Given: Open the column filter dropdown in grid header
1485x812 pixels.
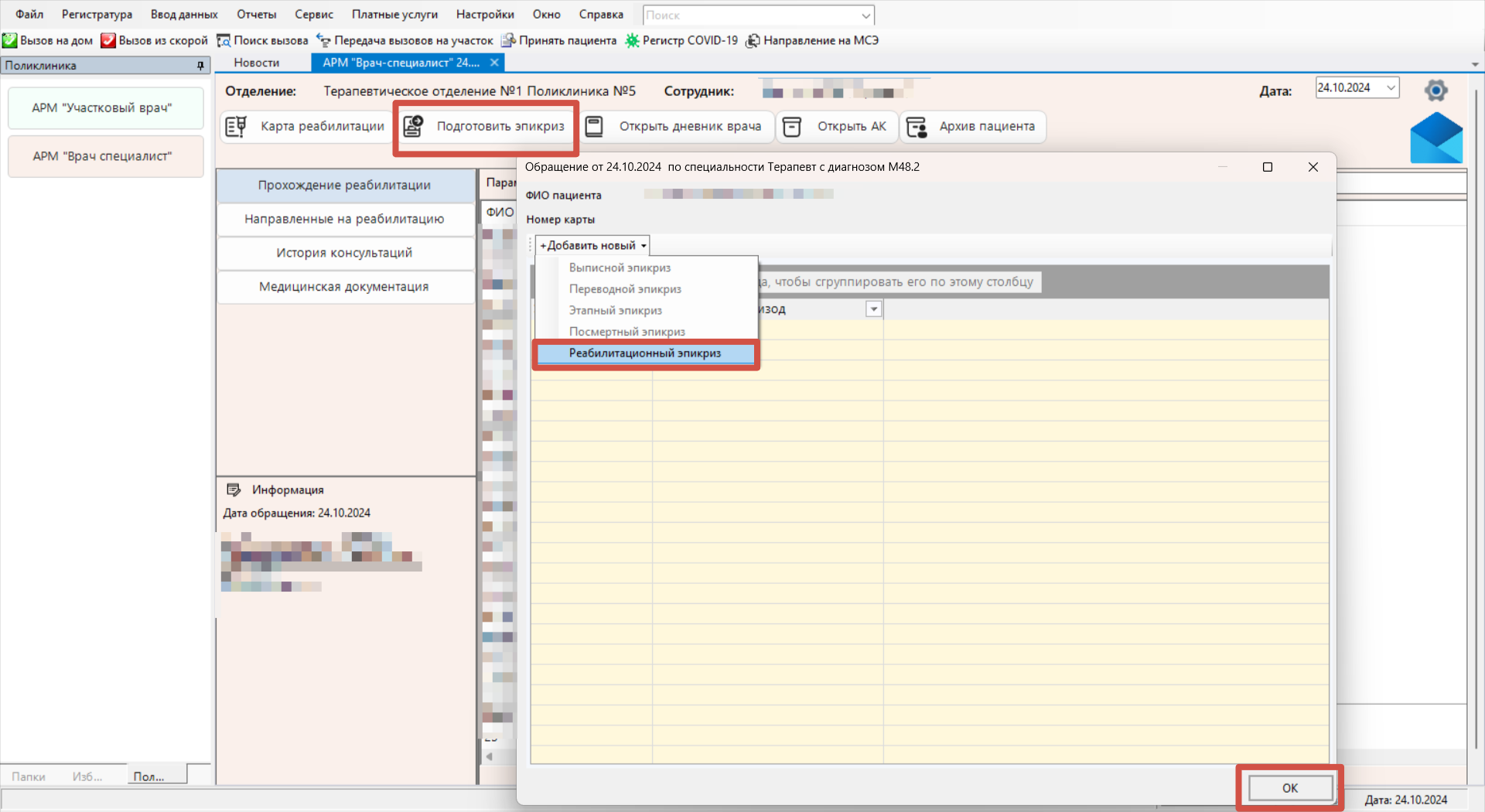Looking at the screenshot, I should 874,309.
